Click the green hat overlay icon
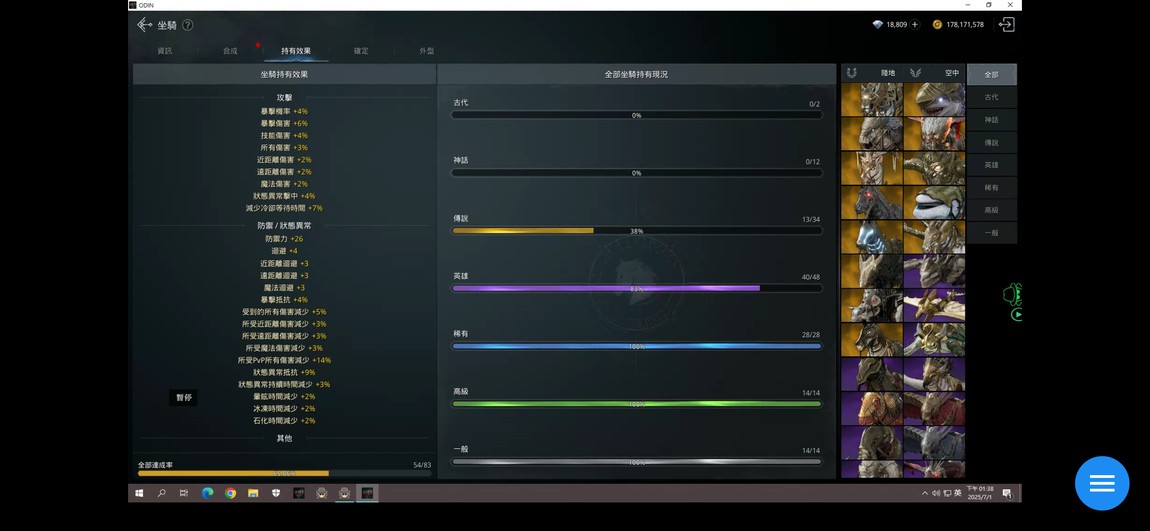The width and height of the screenshot is (1150, 531). (1013, 293)
